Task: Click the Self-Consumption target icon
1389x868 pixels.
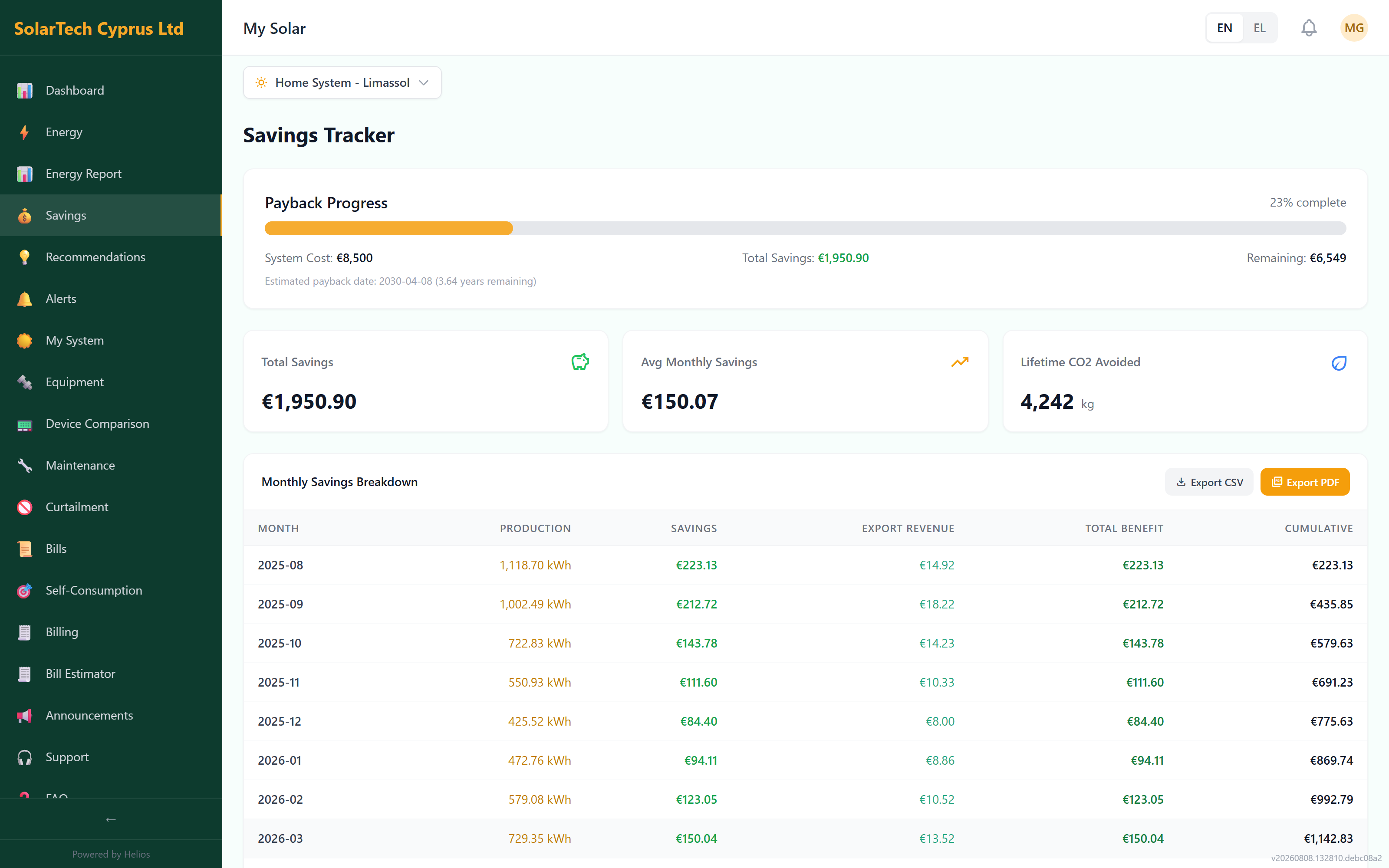Action: pos(24,591)
